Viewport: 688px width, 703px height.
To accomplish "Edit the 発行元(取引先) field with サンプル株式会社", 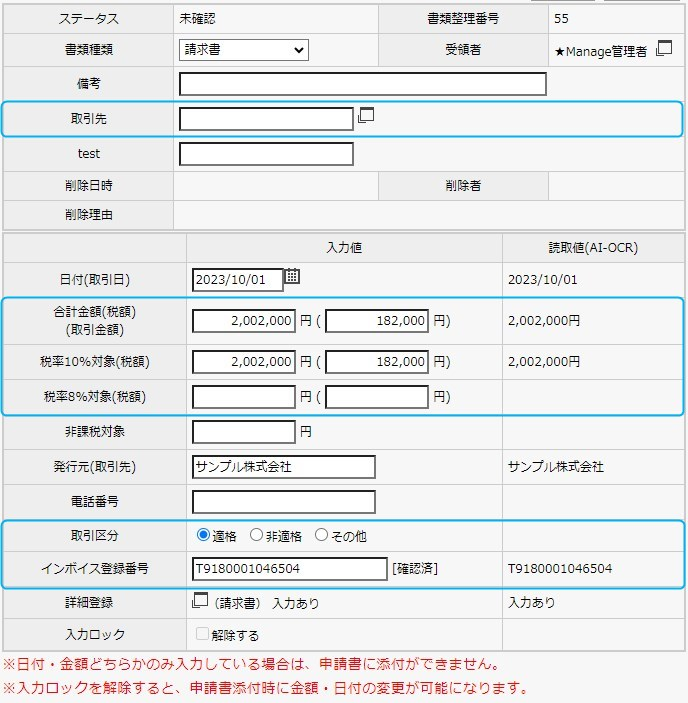I will click(x=284, y=467).
